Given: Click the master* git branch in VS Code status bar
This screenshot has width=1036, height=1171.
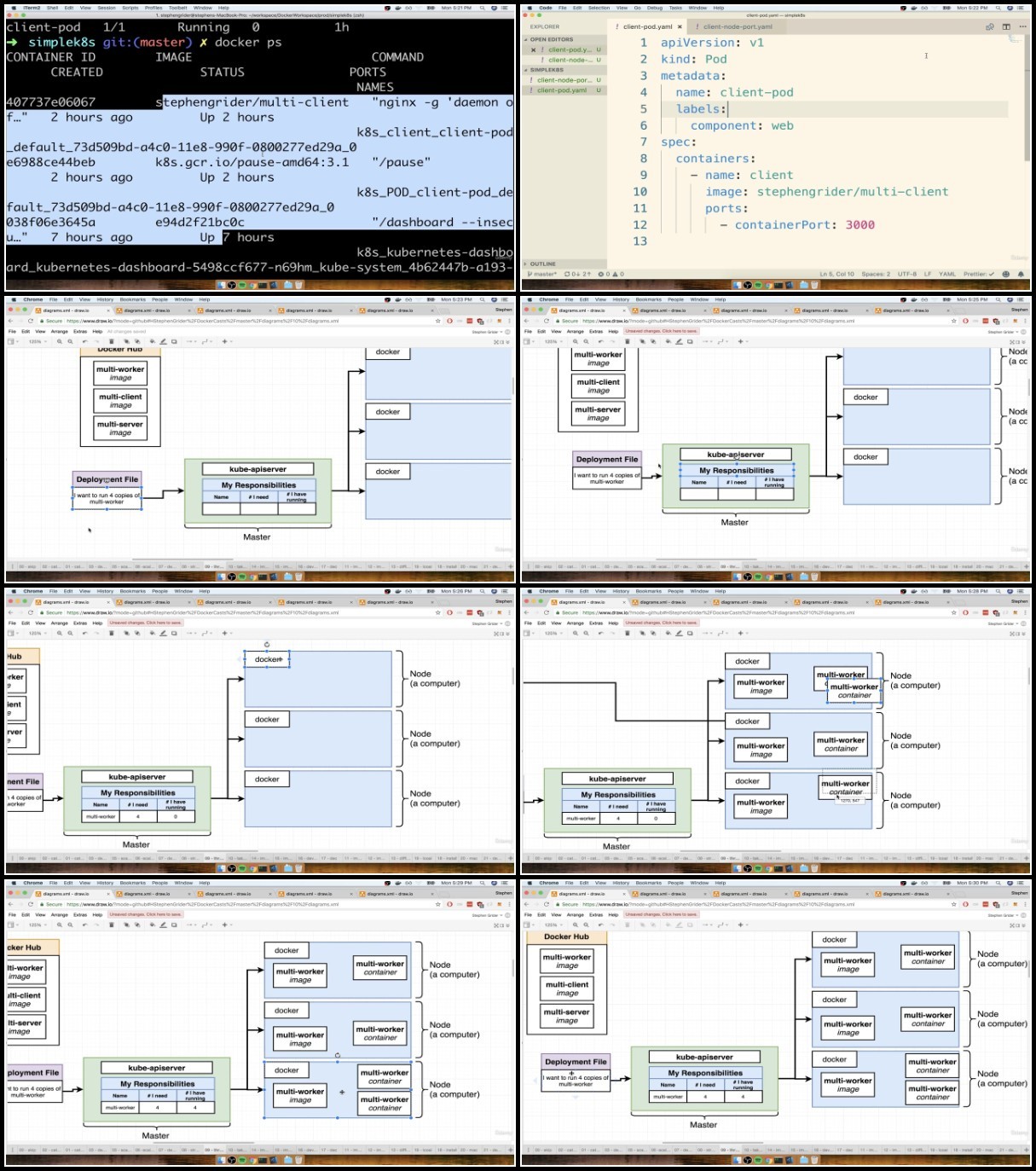Looking at the screenshot, I should (543, 274).
